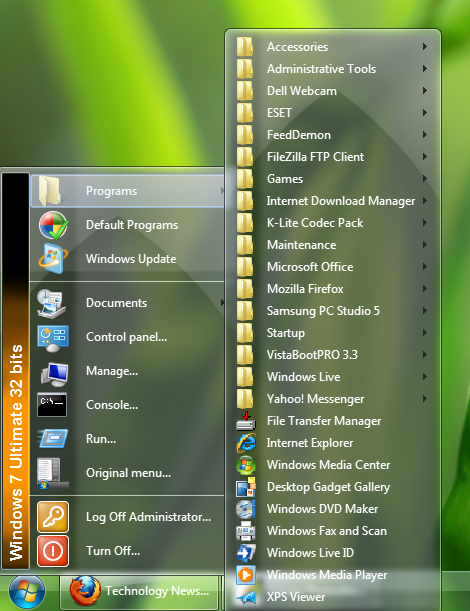Choose the Original menu... entry
The height and width of the screenshot is (611, 470).
coord(127,473)
